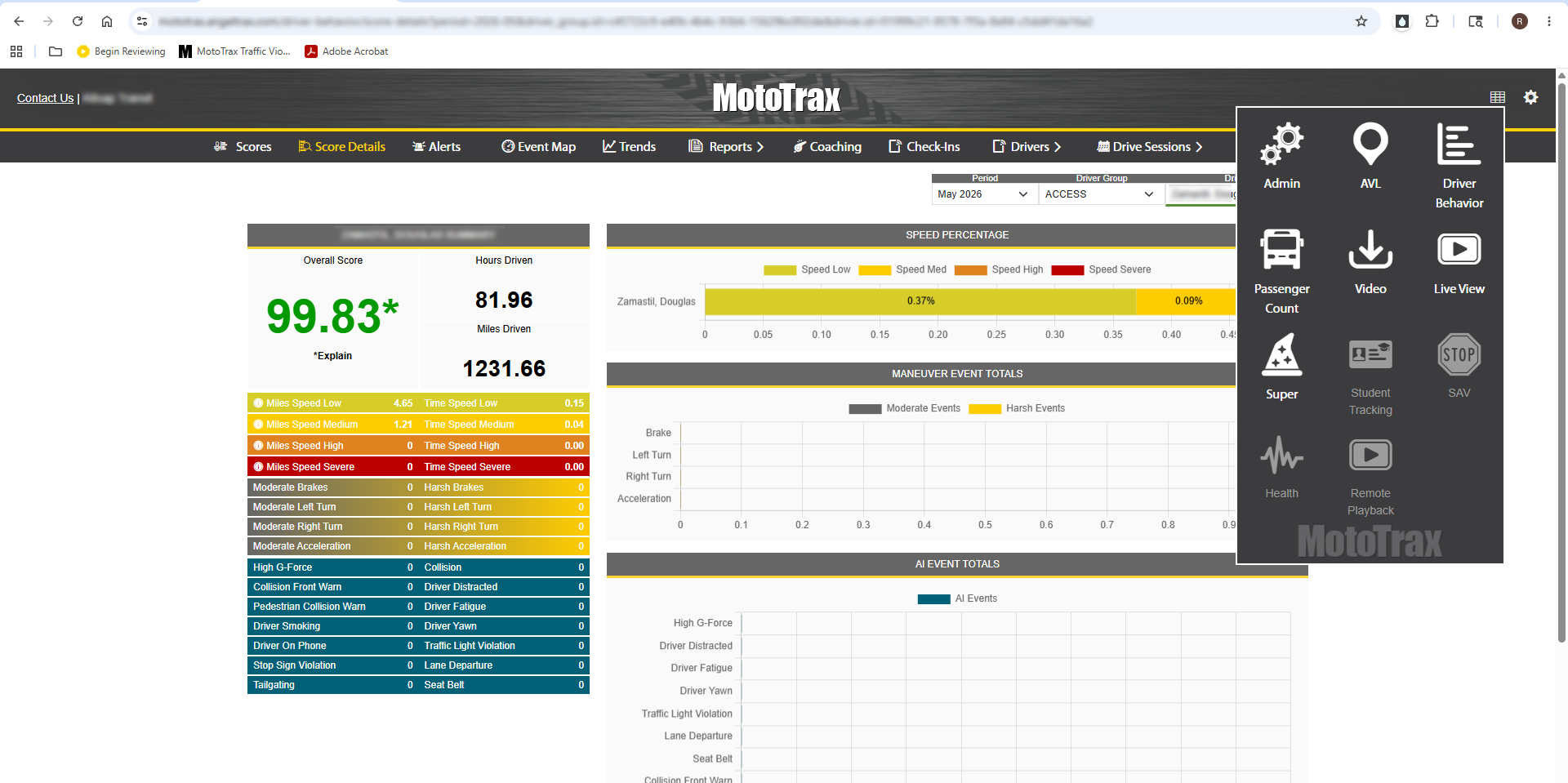Expand the Drive Sessions submenu
This screenshot has width=1568, height=783.
coord(1150,147)
